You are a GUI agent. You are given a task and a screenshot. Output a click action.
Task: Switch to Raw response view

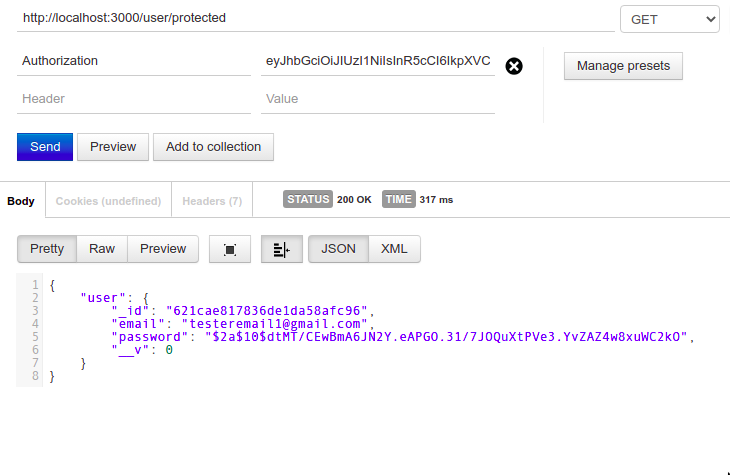(x=102, y=249)
